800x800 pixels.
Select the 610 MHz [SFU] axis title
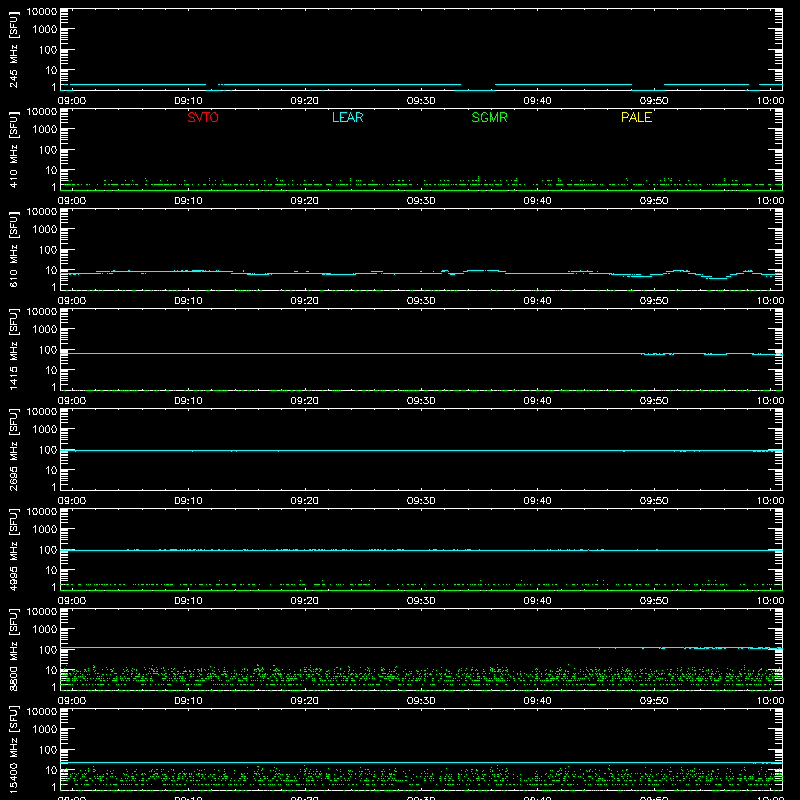[13, 250]
